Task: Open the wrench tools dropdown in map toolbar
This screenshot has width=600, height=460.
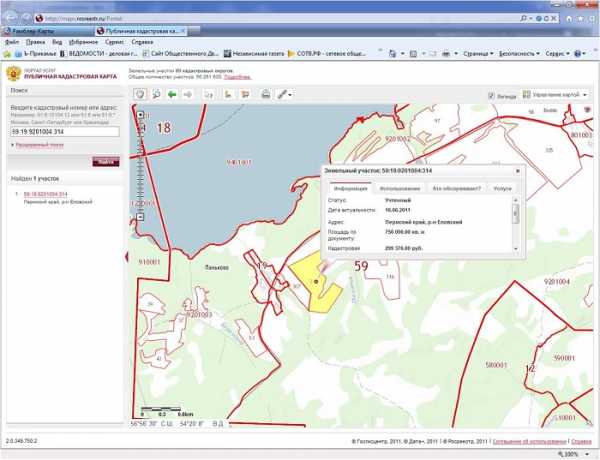Action: pyautogui.click(x=284, y=94)
